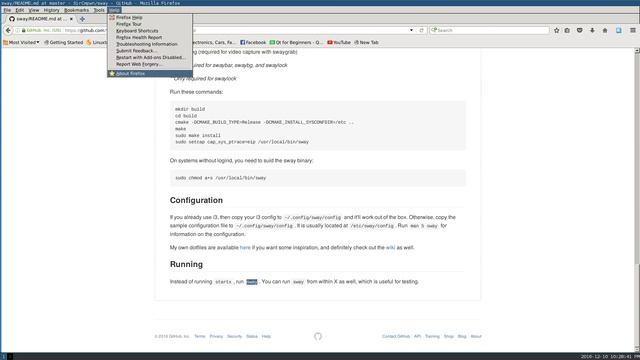Click workspace 1 in the bottom bar
640x360 pixels.
pyautogui.click(x=4, y=357)
